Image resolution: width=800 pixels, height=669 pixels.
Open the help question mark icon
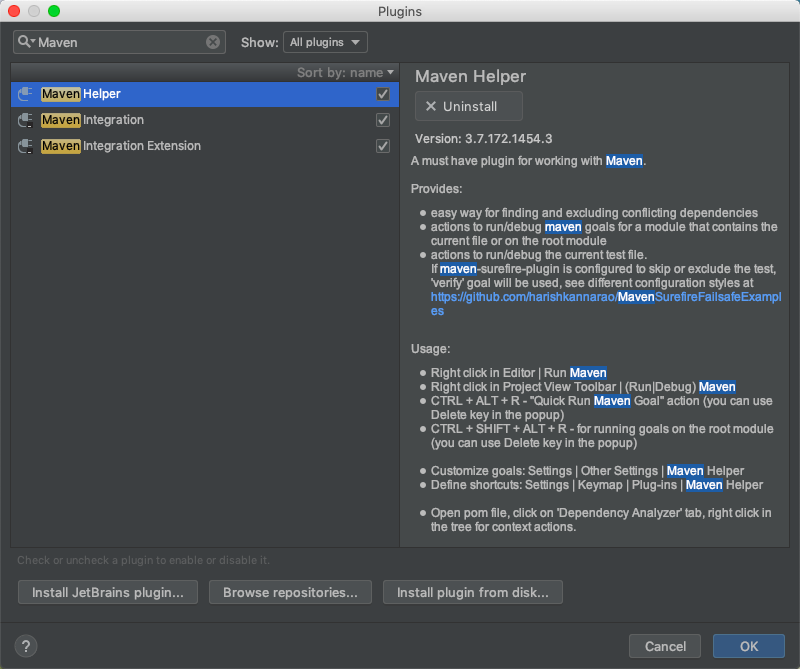[28, 646]
